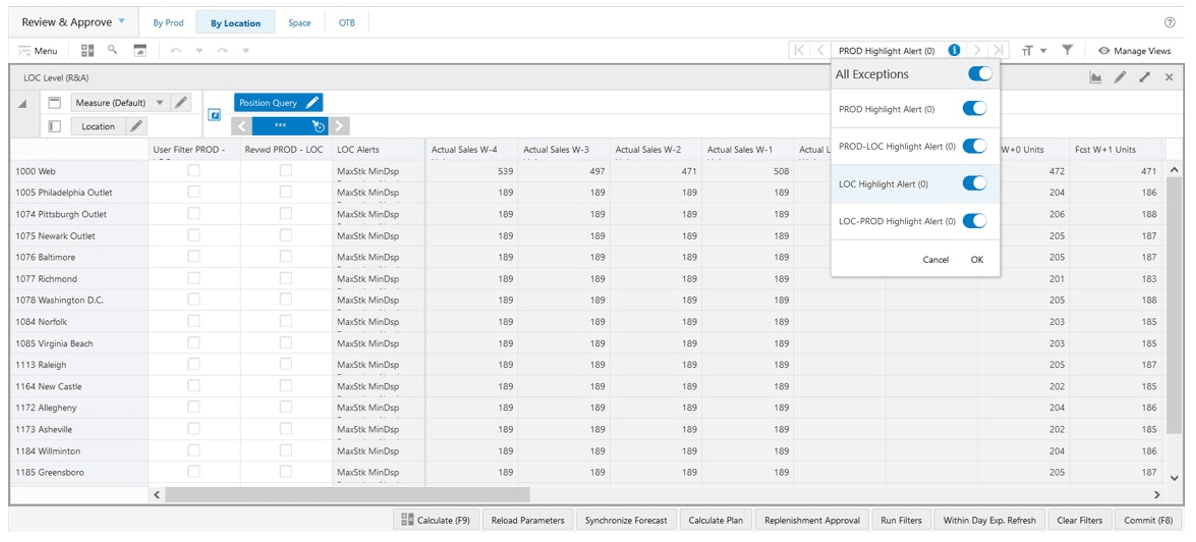Click OK in the exceptions popup
This screenshot has height=542, width=1196.
pyautogui.click(x=977, y=260)
